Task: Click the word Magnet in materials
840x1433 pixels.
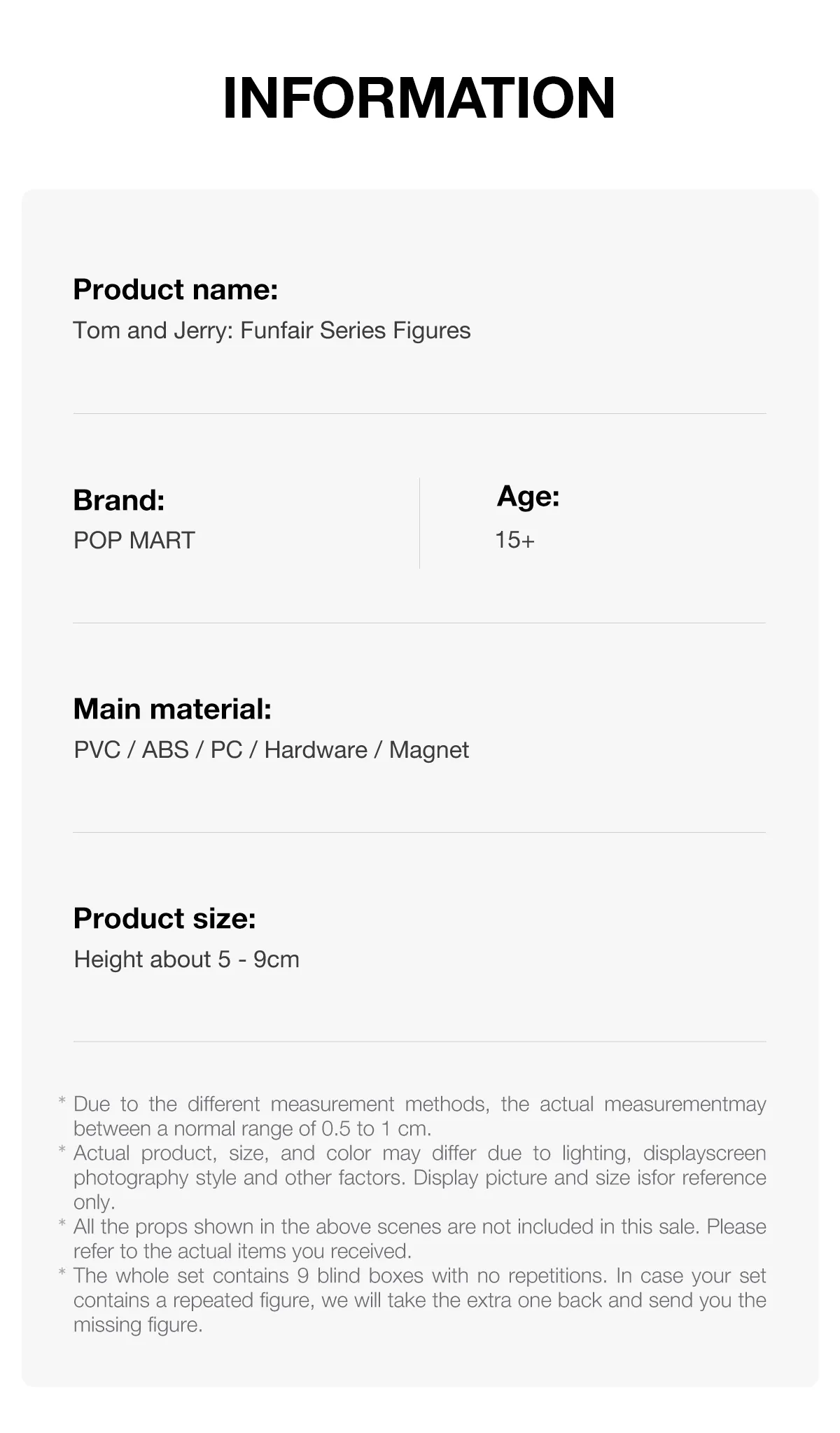Action: [x=428, y=749]
